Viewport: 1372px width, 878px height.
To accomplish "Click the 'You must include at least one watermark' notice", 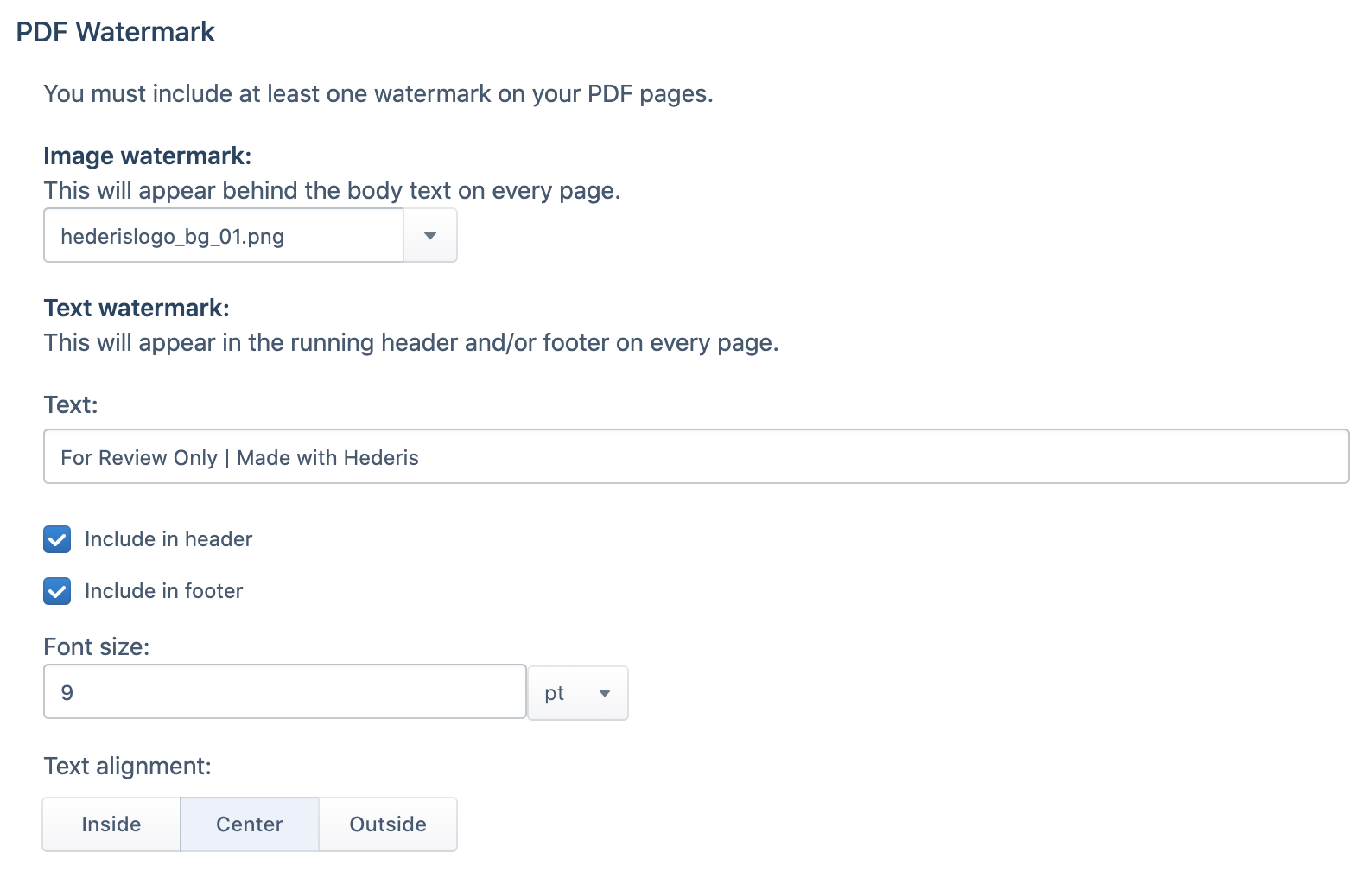I will [378, 93].
